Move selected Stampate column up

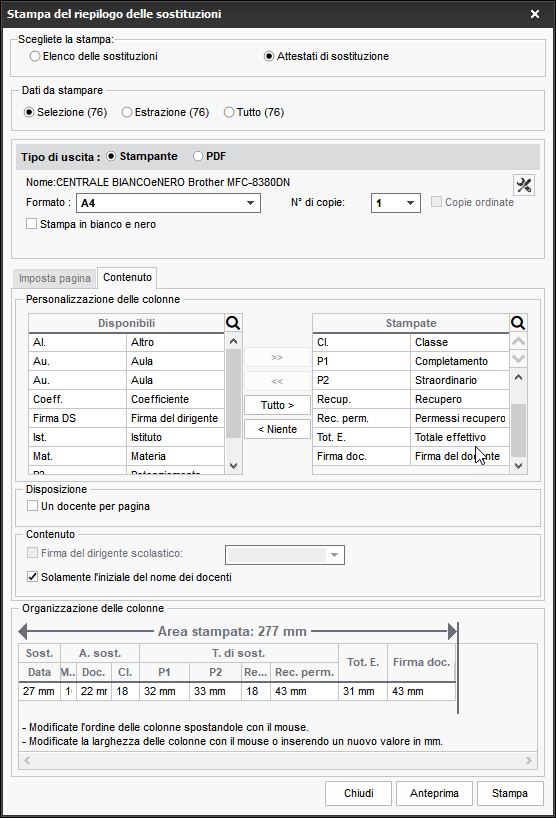(x=518, y=342)
